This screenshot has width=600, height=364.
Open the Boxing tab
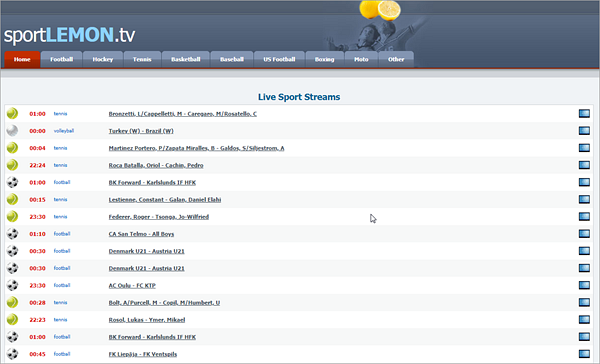(x=324, y=59)
